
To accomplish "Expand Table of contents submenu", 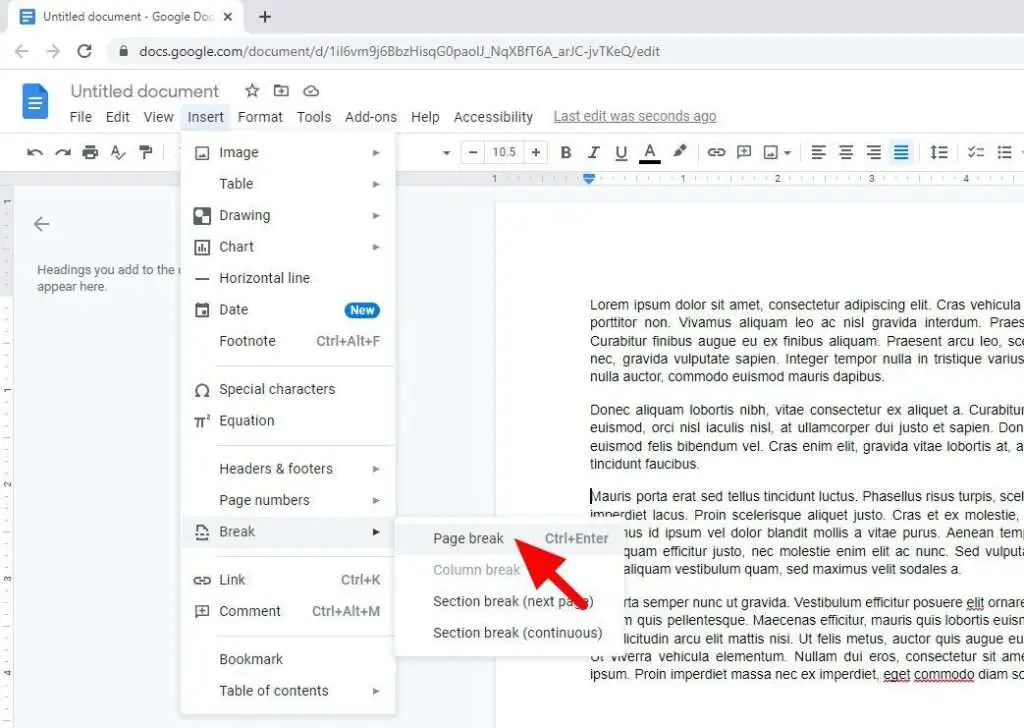I will pyautogui.click(x=288, y=691).
